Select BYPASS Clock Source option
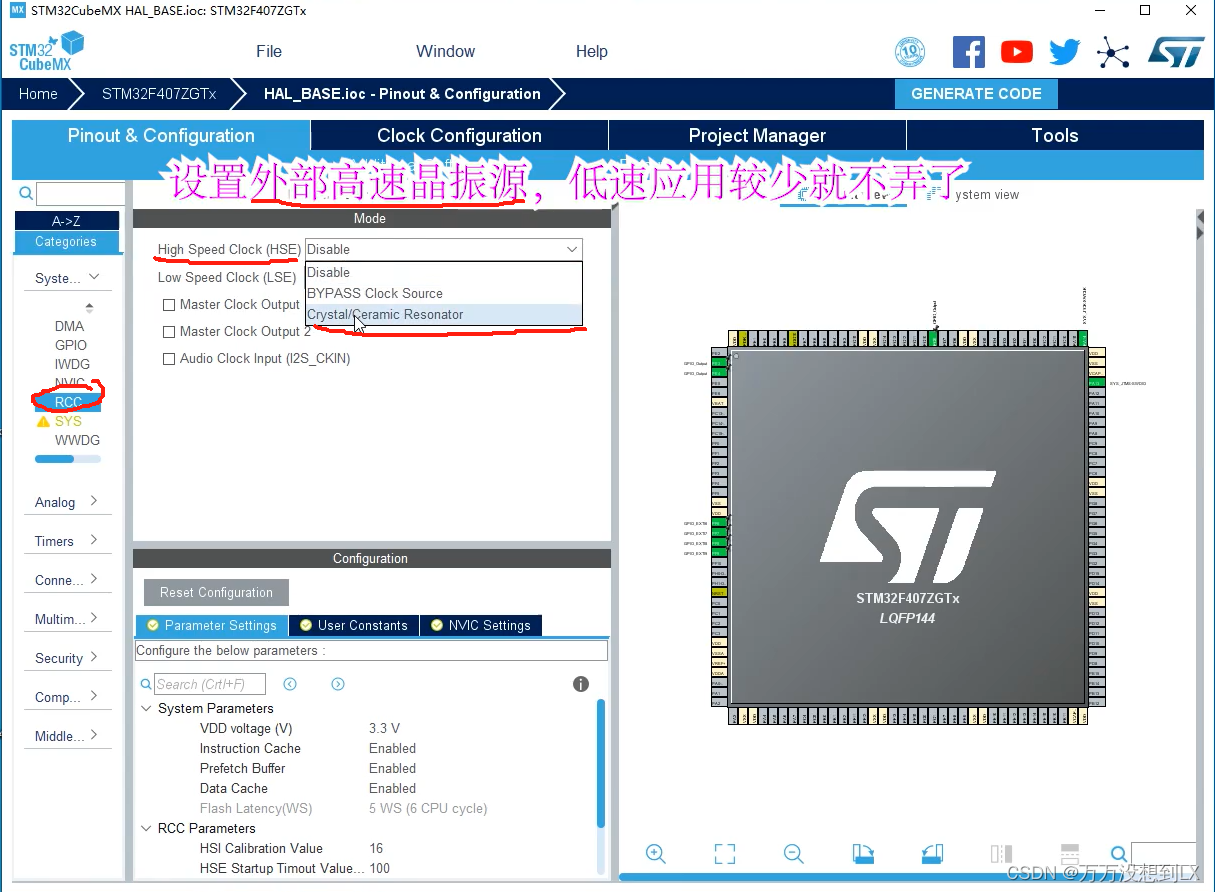This screenshot has width=1215, height=892. pyautogui.click(x=443, y=293)
